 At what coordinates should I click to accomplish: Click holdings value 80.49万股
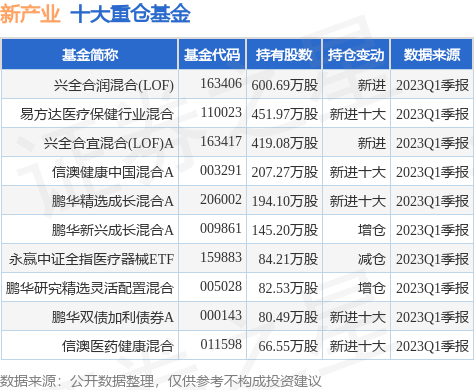click(x=288, y=317)
